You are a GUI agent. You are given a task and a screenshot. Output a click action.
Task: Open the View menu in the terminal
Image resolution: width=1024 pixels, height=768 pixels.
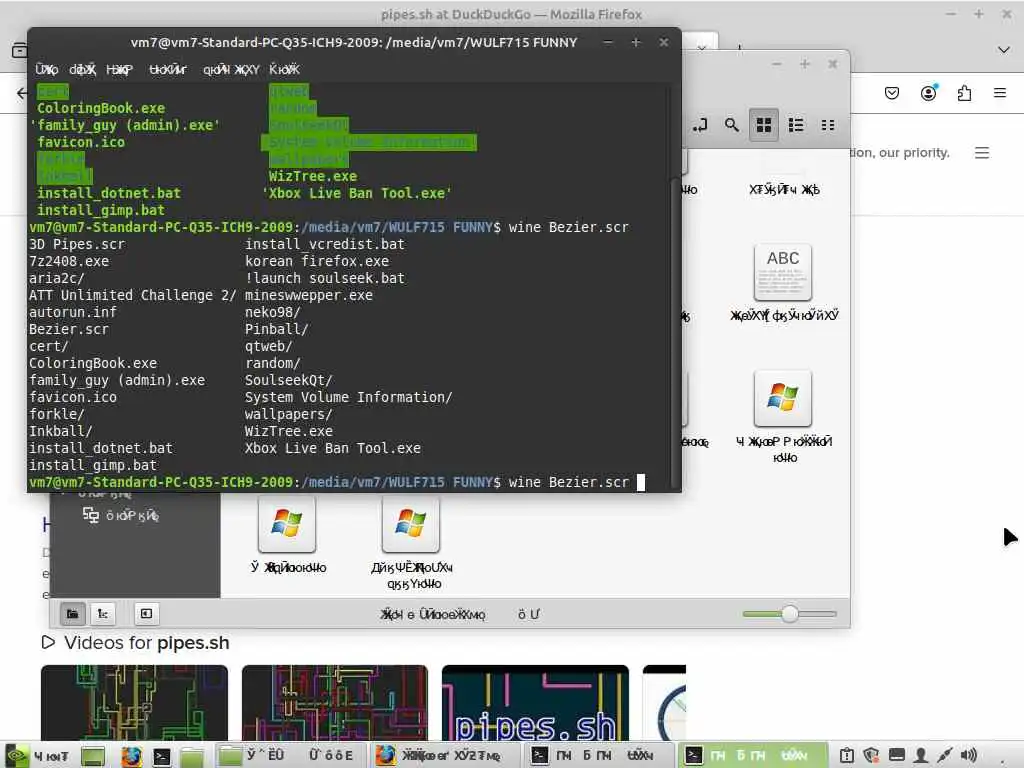coord(120,69)
